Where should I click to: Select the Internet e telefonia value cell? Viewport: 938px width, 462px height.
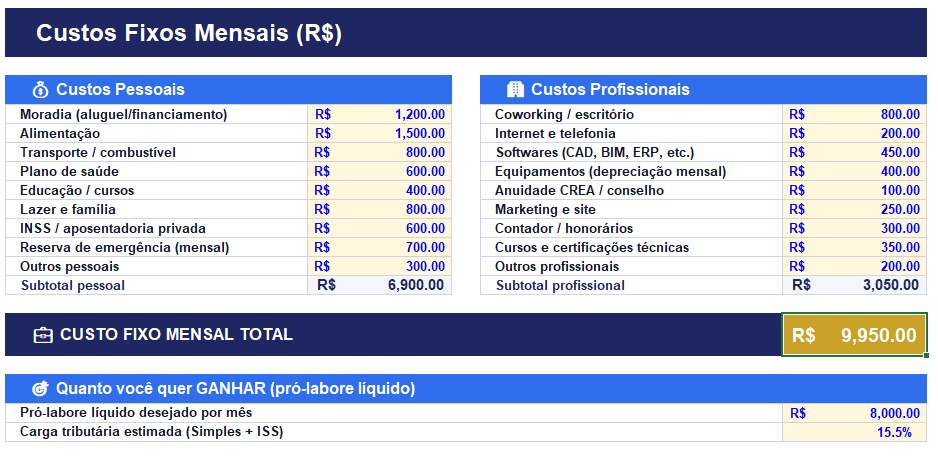[855, 133]
